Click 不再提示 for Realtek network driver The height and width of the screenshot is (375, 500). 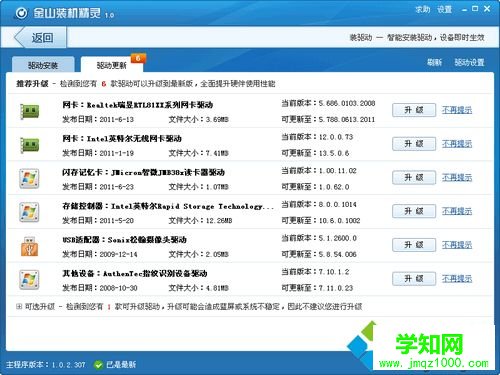tap(457, 110)
